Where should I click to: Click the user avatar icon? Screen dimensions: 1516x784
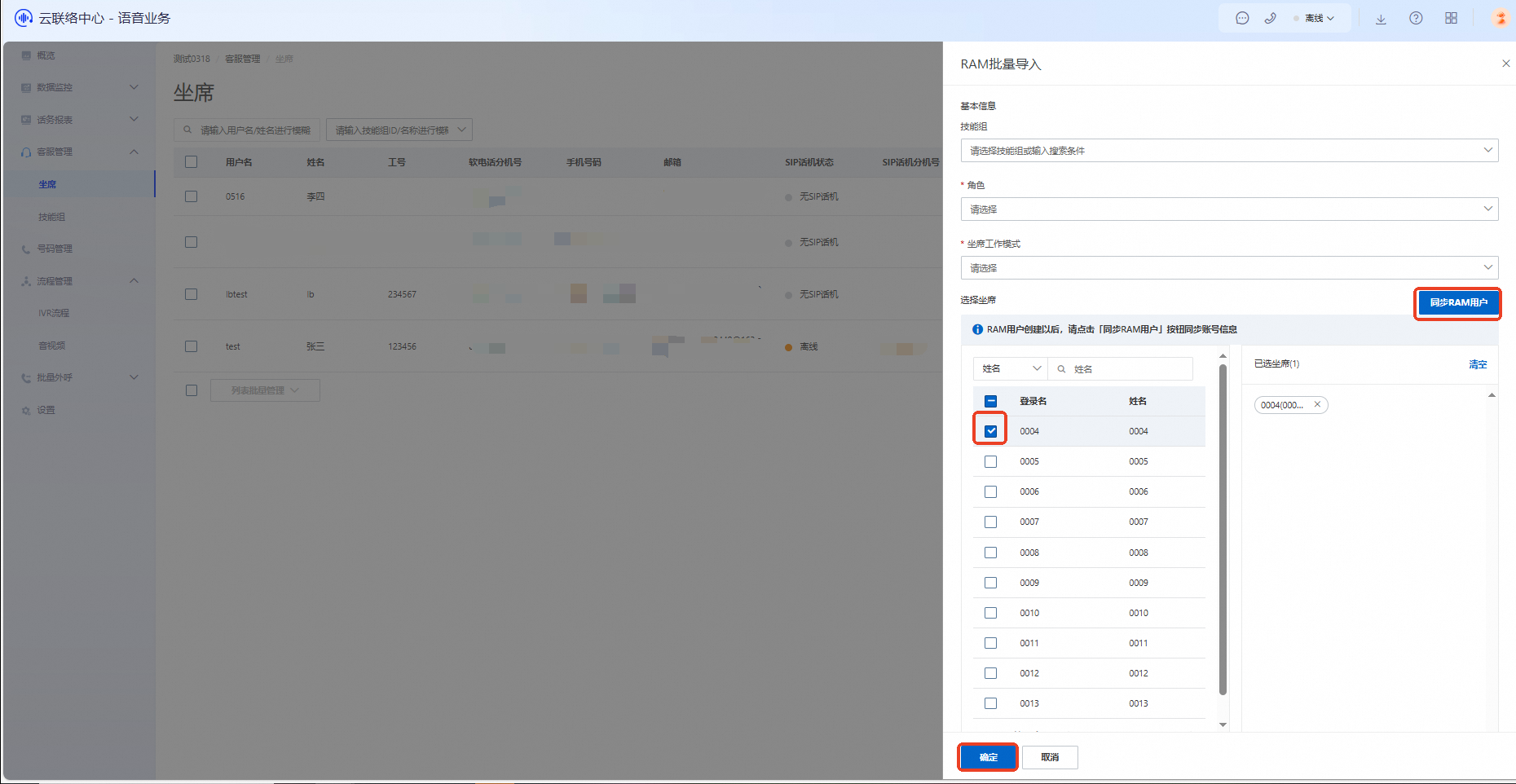point(1501,18)
